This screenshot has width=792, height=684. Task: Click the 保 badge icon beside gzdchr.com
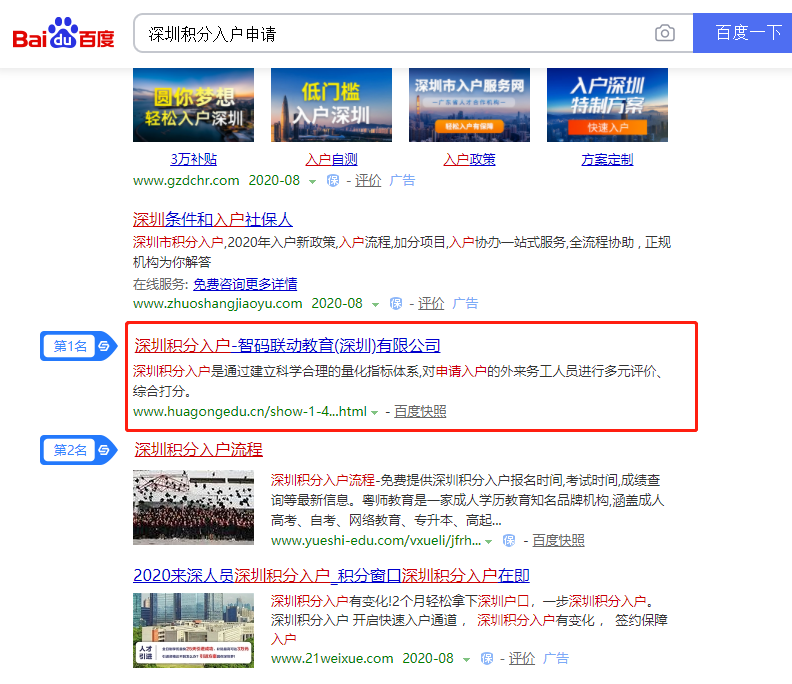click(x=333, y=180)
